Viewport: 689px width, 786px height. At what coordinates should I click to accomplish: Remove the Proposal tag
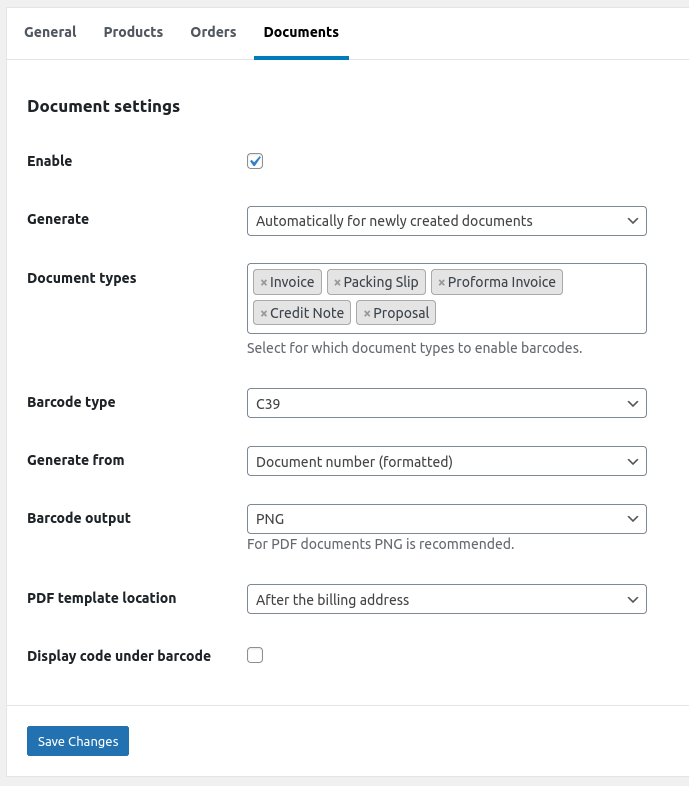tap(367, 314)
